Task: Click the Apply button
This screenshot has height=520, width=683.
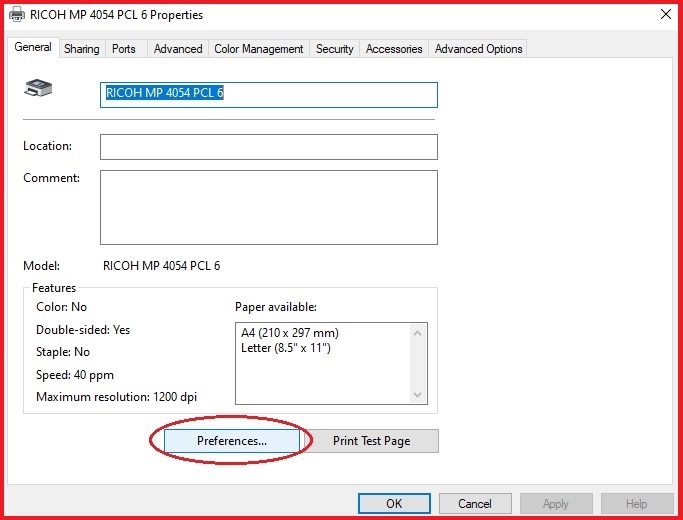Action: [x=556, y=503]
